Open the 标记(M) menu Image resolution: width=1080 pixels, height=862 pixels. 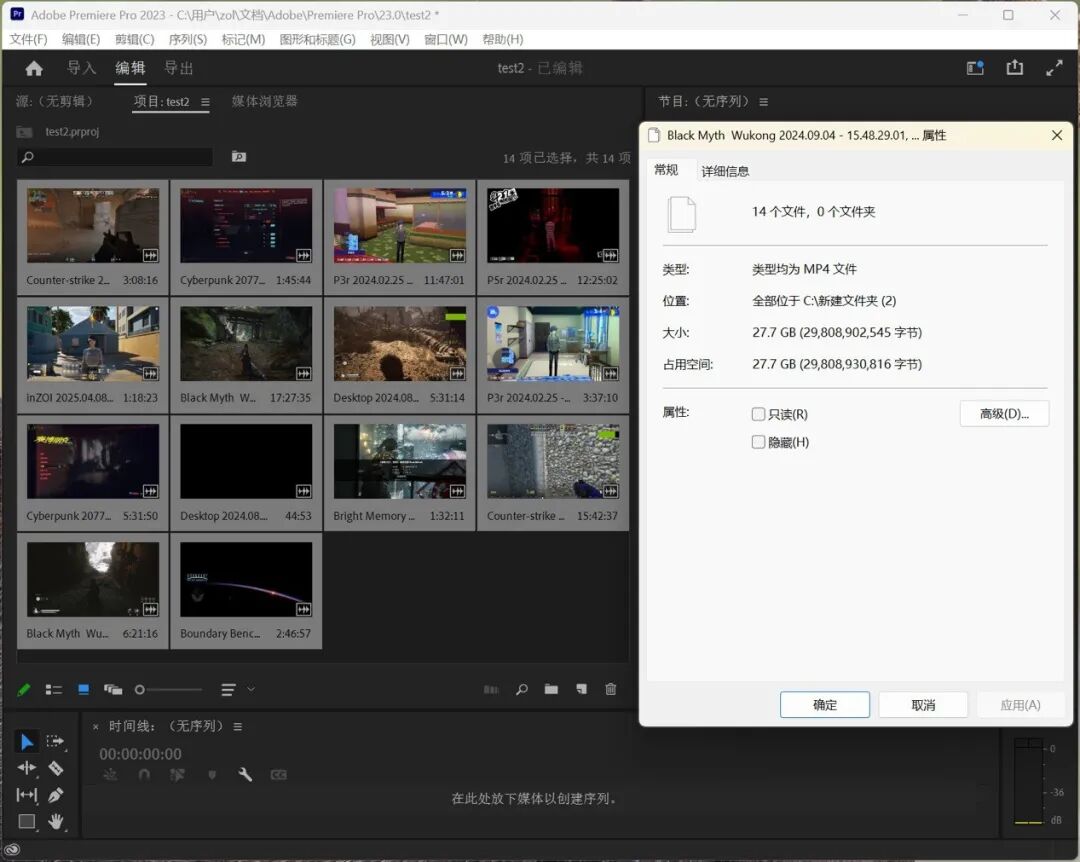coord(243,39)
